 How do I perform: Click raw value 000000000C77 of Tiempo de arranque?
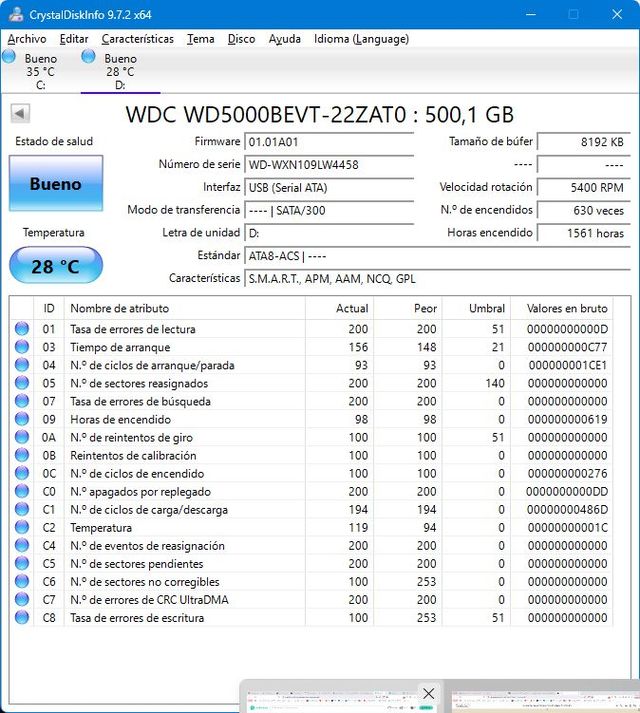click(567, 347)
